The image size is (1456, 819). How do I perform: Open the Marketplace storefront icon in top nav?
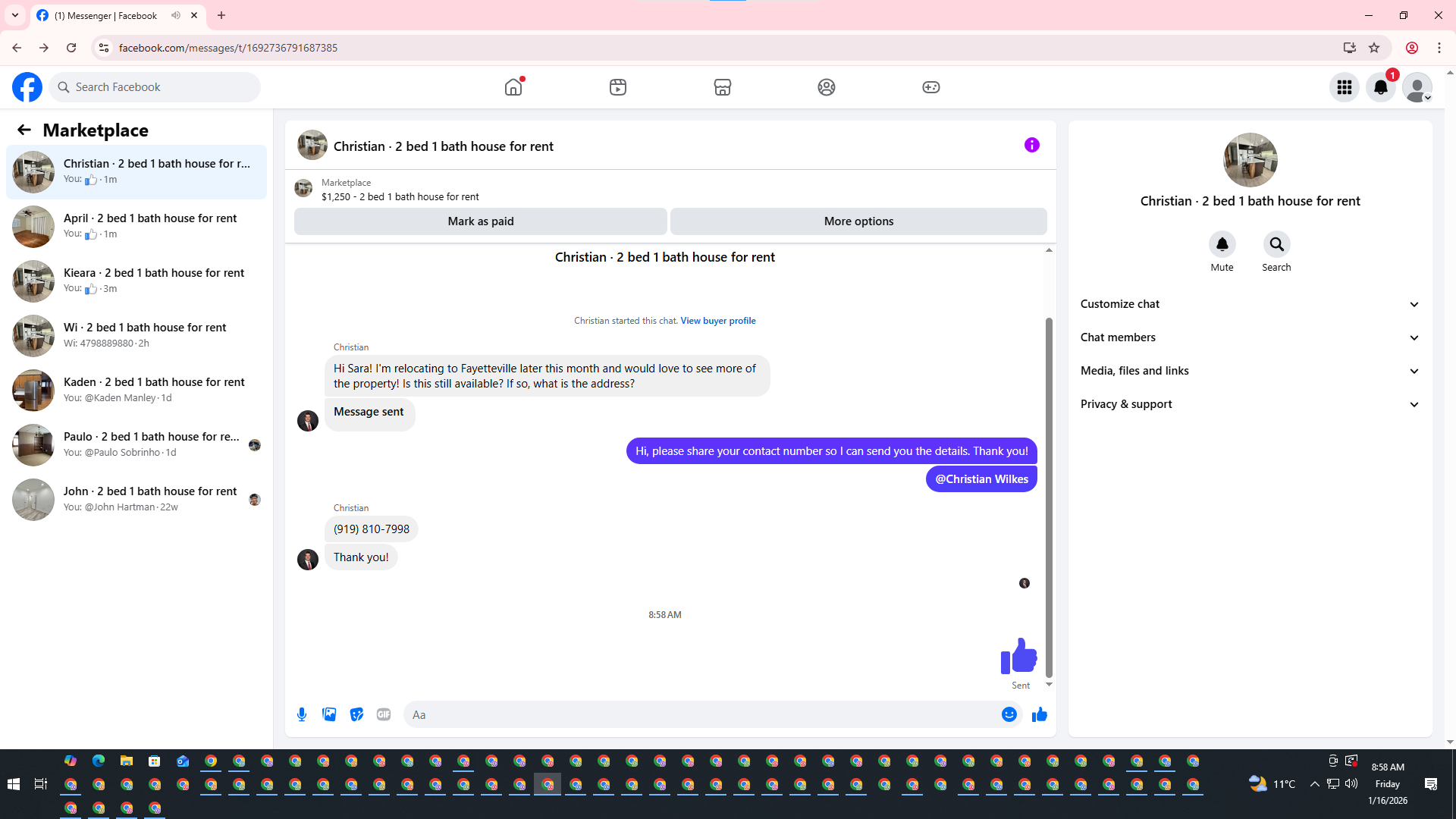coord(722,87)
